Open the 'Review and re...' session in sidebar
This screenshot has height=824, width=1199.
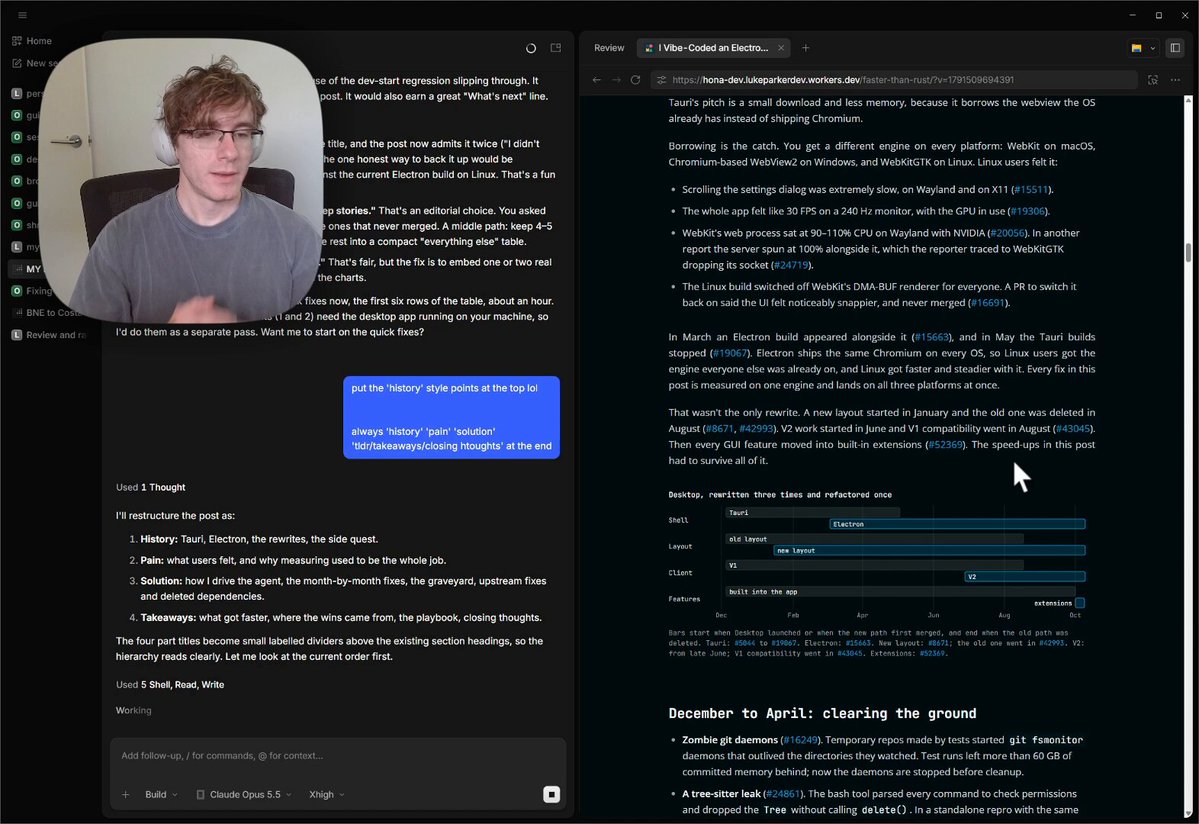pyautogui.click(x=50, y=335)
